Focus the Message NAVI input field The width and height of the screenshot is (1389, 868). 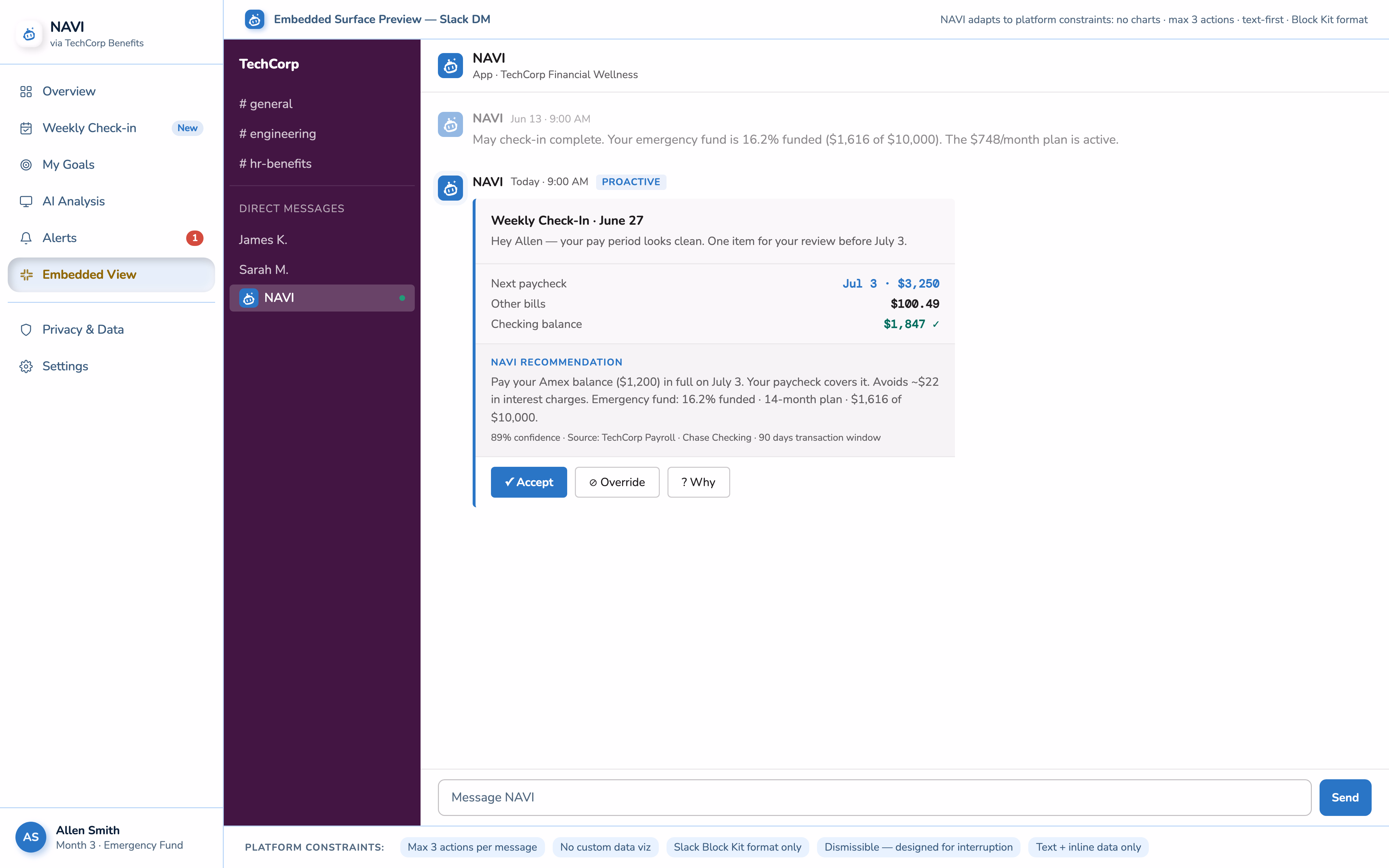tap(874, 797)
